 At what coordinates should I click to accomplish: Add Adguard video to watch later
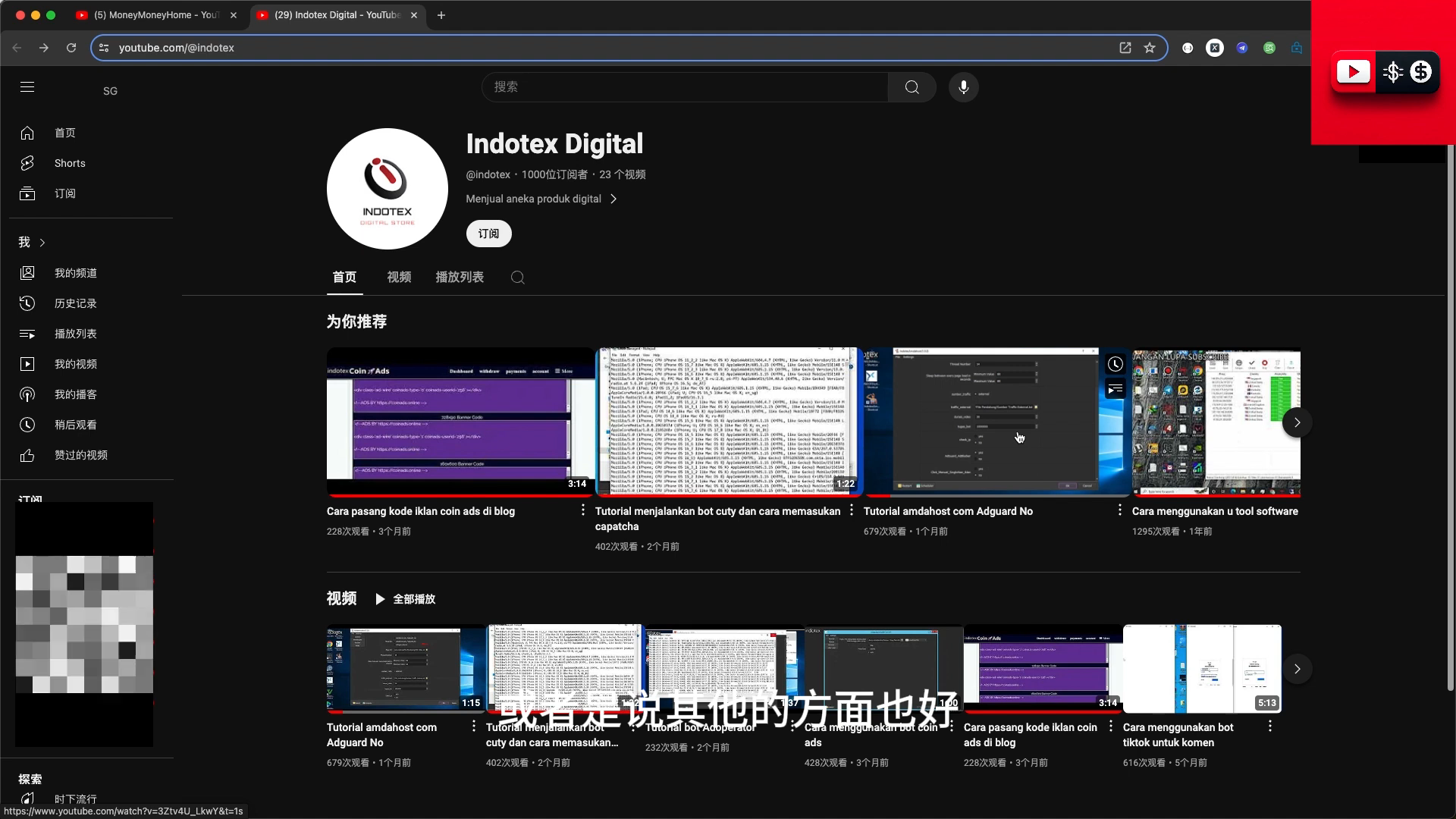pos(1115,364)
